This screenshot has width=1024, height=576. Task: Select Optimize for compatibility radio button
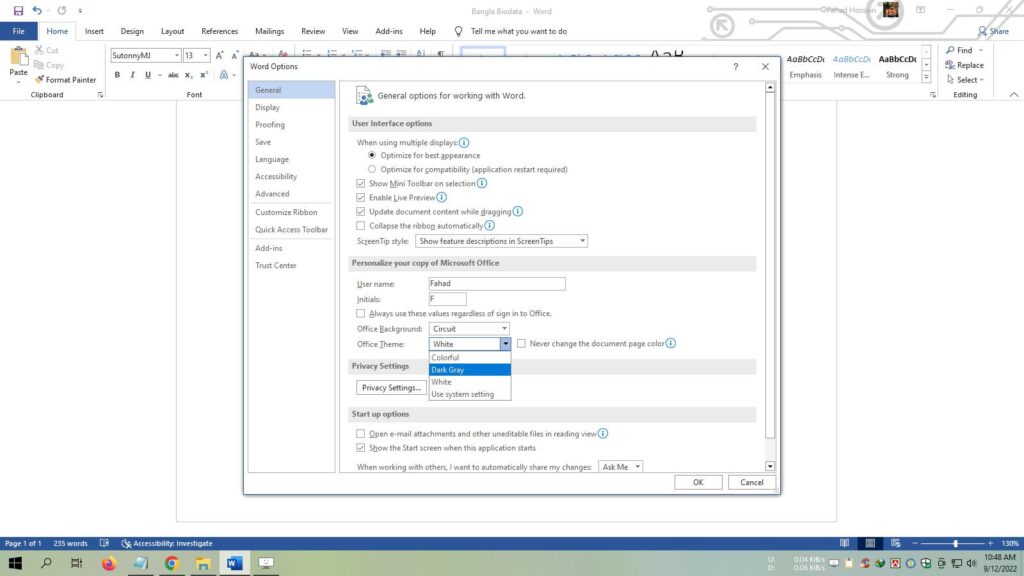(x=372, y=170)
